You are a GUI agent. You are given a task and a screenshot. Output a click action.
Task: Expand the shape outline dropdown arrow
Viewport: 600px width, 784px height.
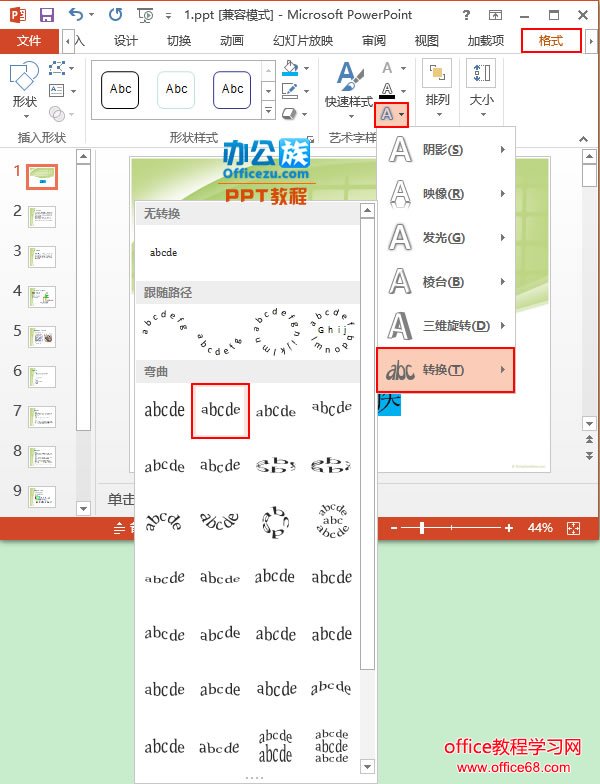(x=306, y=91)
